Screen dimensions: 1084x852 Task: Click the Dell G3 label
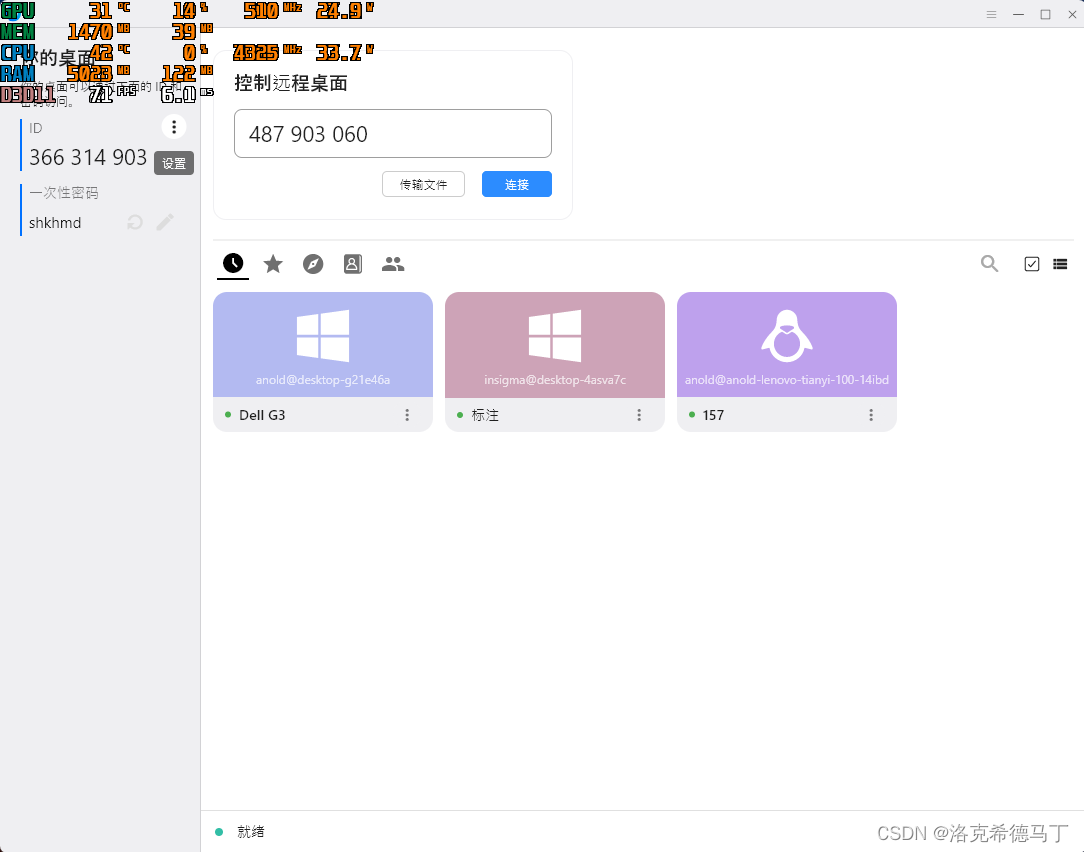tap(262, 415)
